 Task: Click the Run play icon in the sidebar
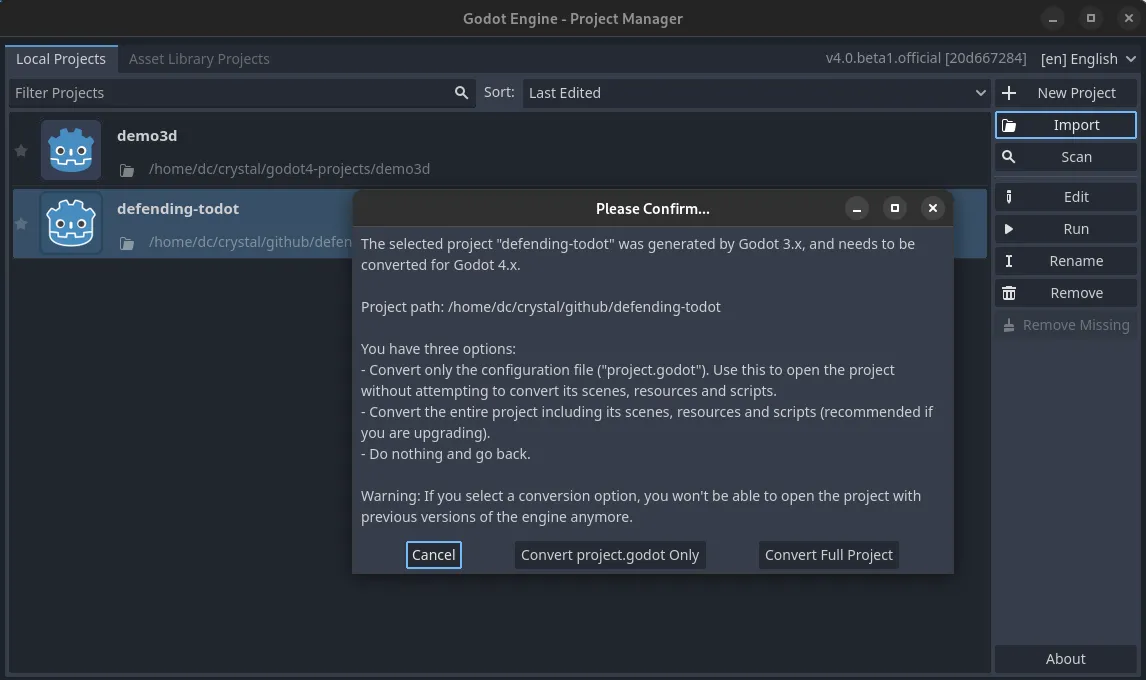[1009, 228]
